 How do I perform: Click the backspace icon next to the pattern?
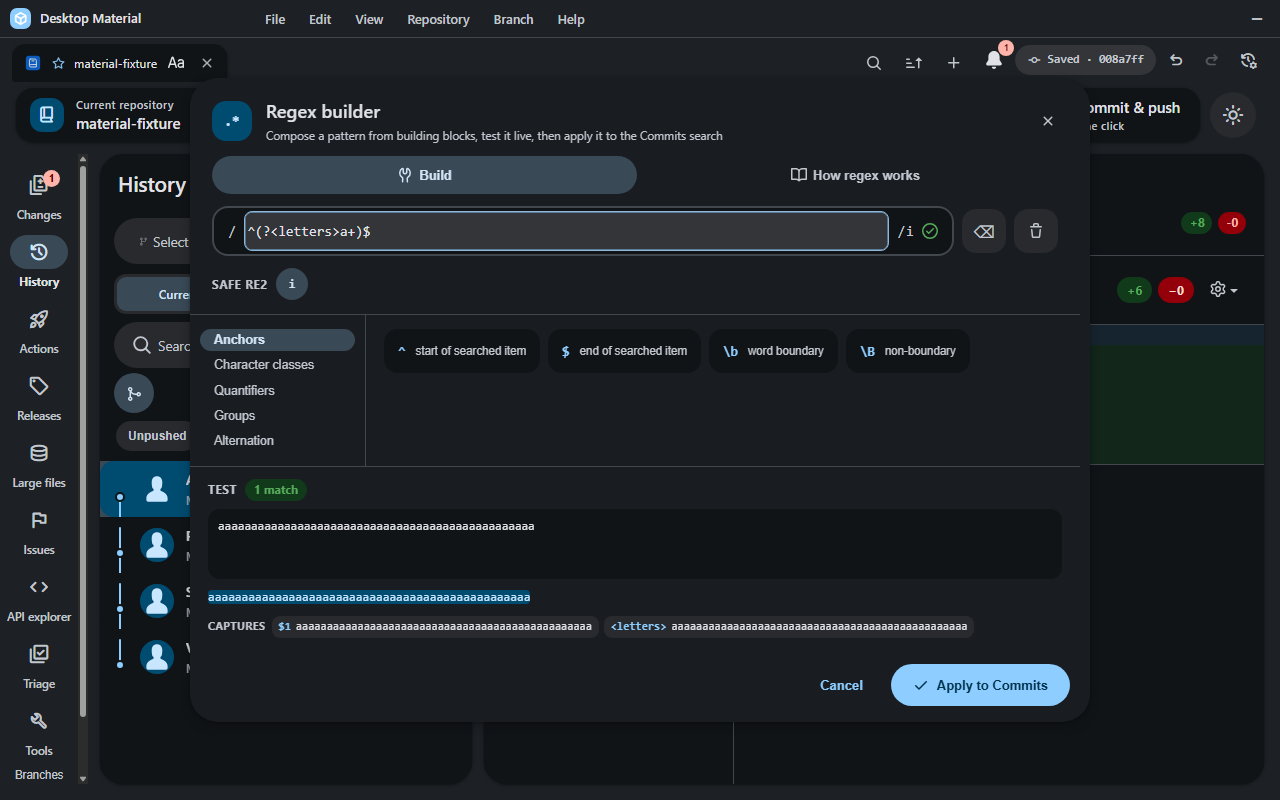[984, 231]
